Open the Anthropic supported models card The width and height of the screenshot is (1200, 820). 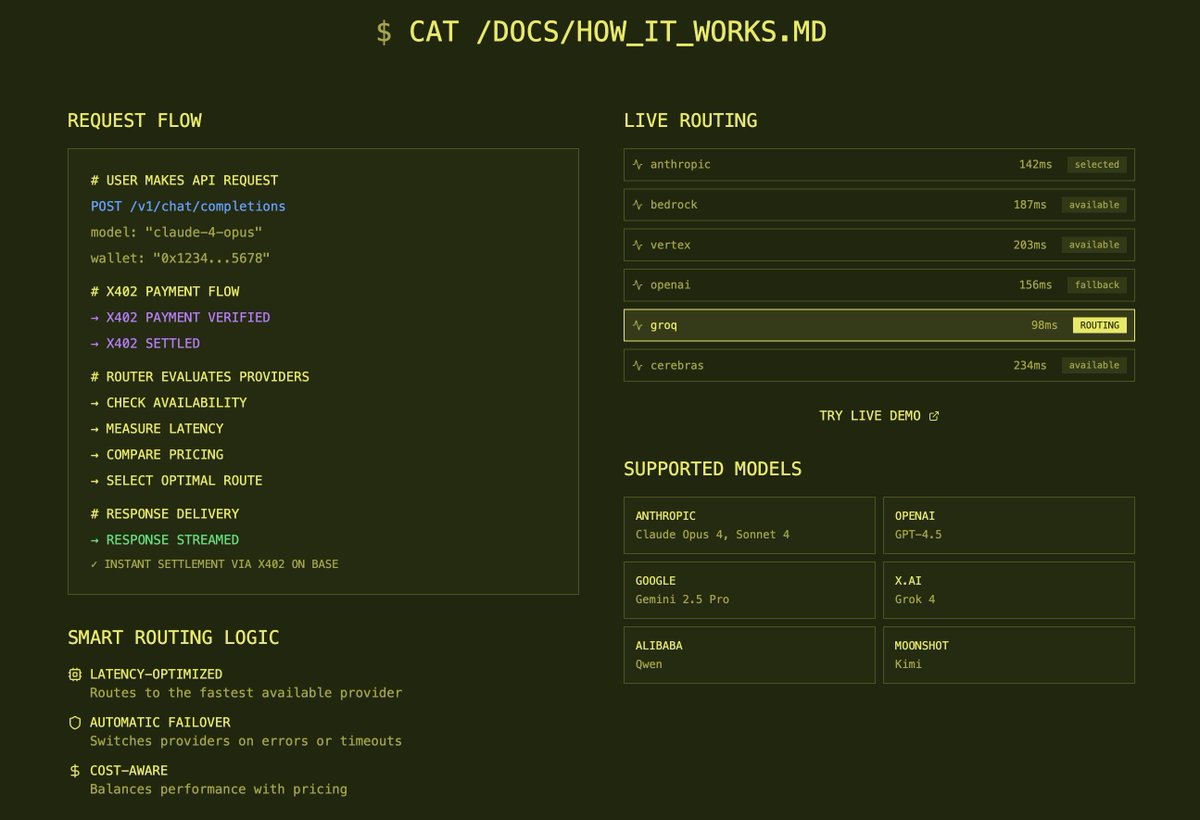pyautogui.click(x=749, y=525)
